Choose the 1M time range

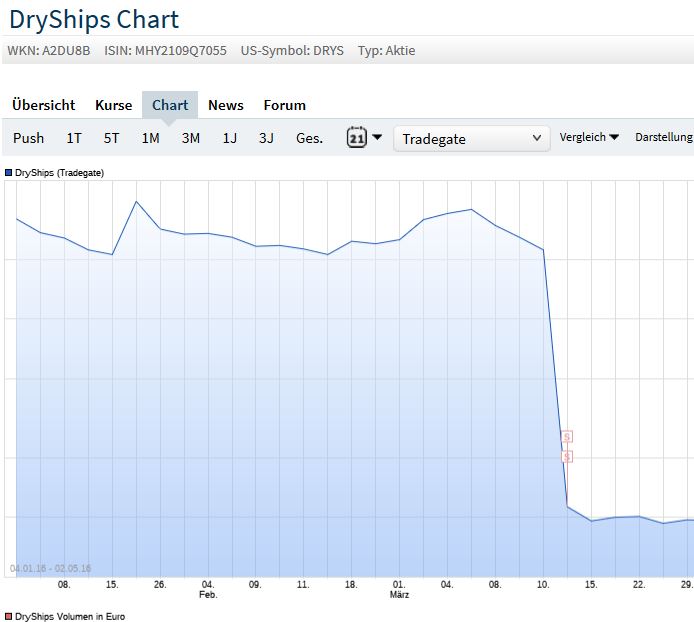click(x=150, y=138)
